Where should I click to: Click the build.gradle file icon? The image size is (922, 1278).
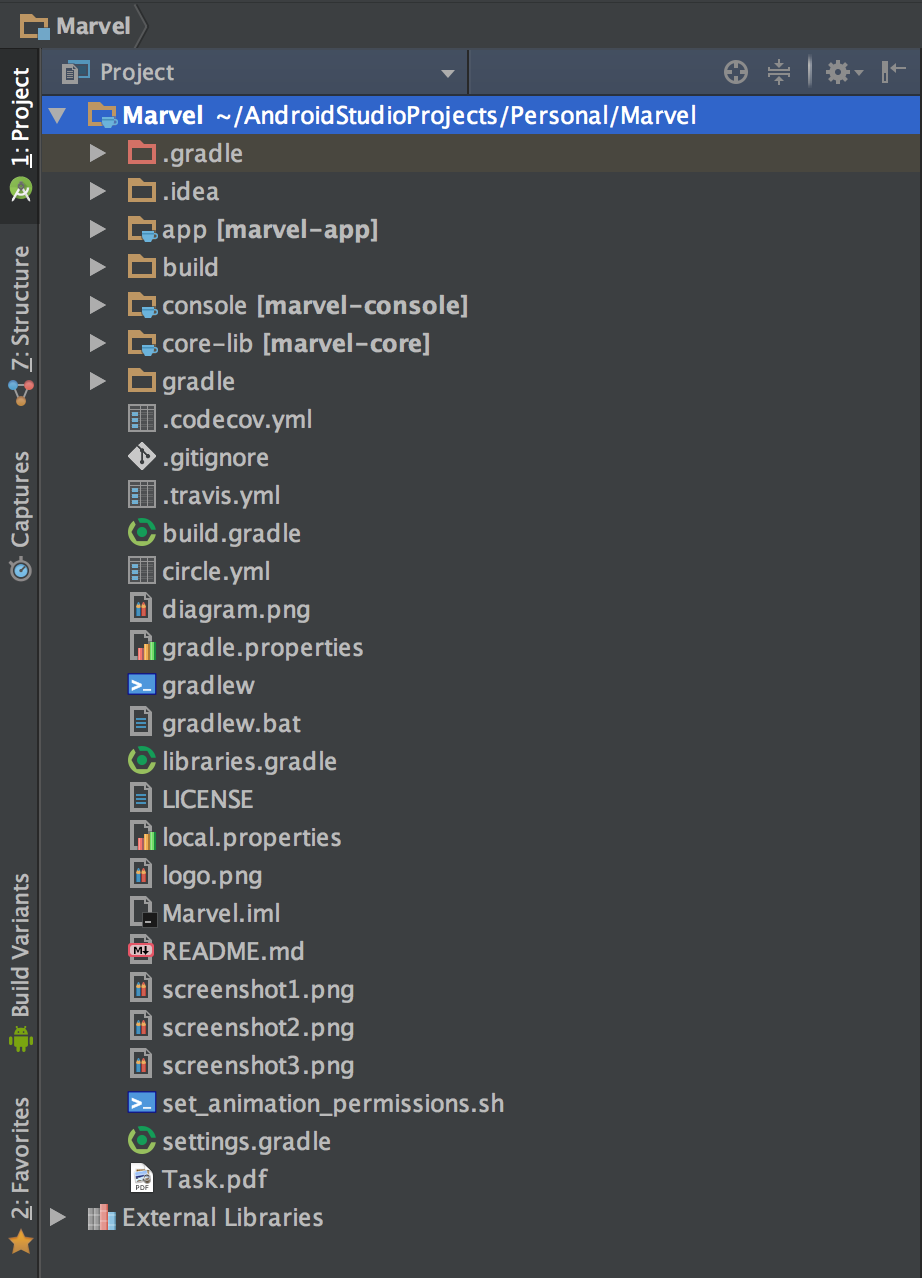pos(142,533)
